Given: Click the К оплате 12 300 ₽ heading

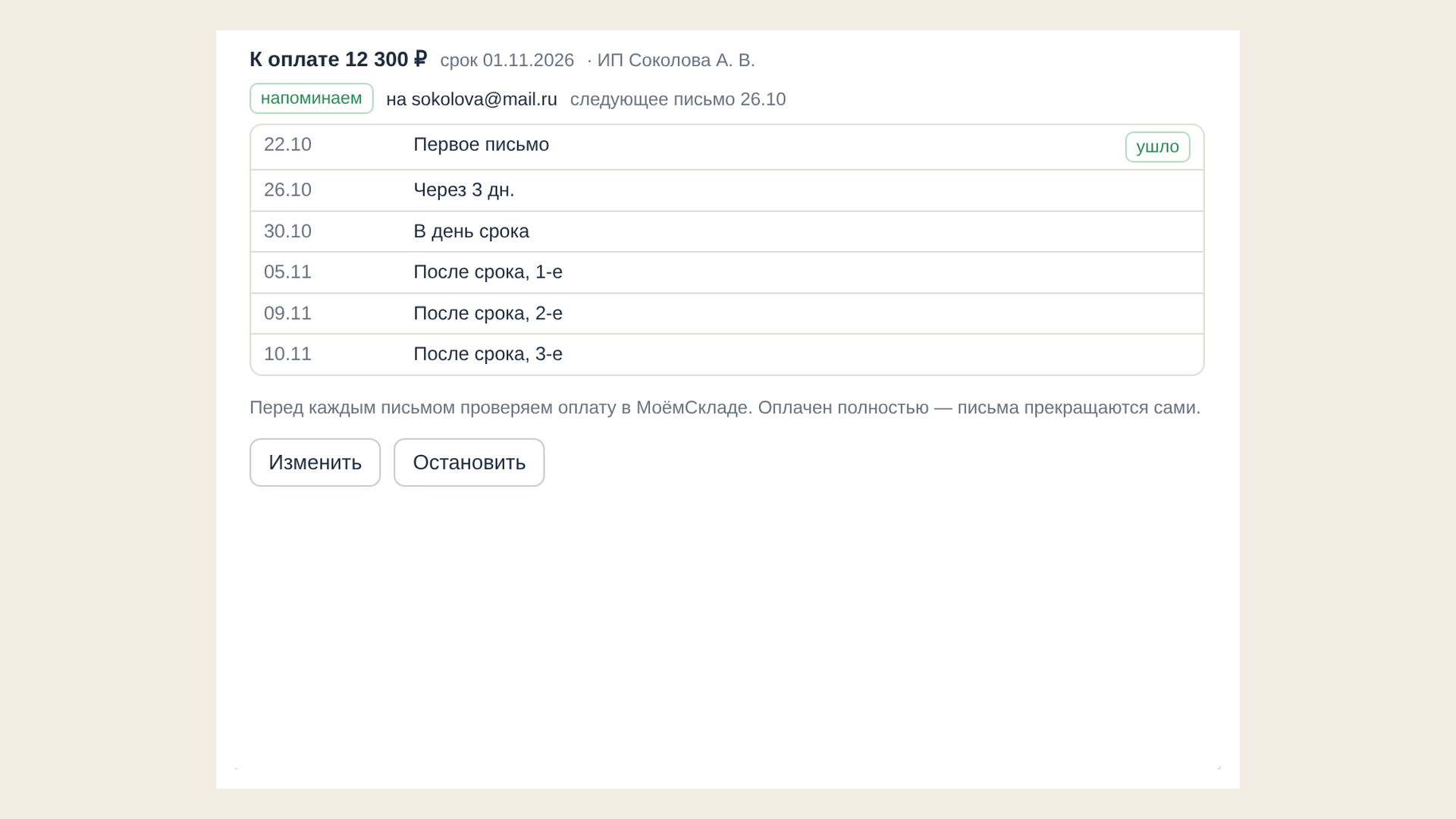Looking at the screenshot, I should 338,59.
